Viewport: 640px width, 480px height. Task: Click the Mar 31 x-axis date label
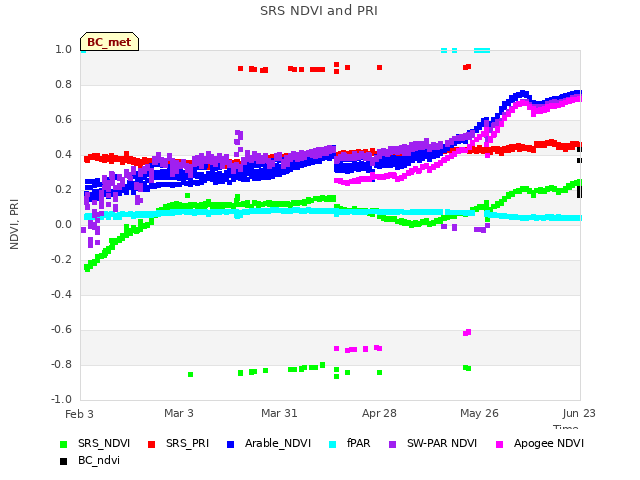click(x=279, y=413)
